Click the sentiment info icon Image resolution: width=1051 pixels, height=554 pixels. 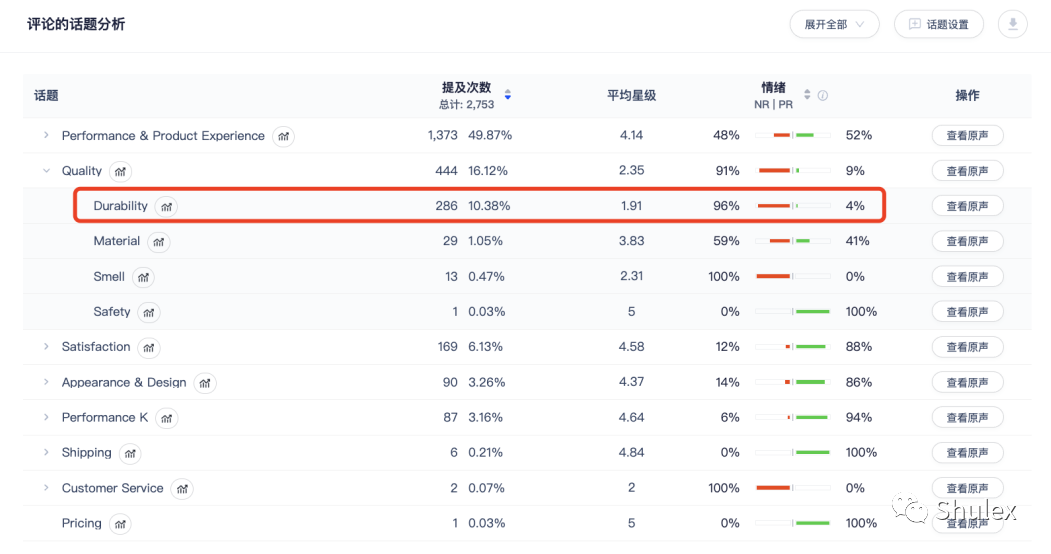point(823,95)
